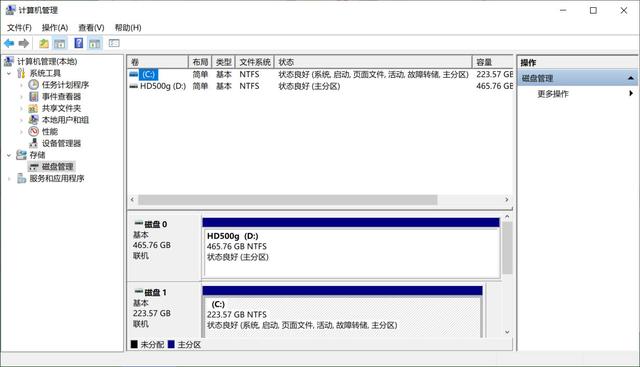The image size is (640, 367).
Task: Sort by the 布局 column header
Action: click(x=200, y=62)
